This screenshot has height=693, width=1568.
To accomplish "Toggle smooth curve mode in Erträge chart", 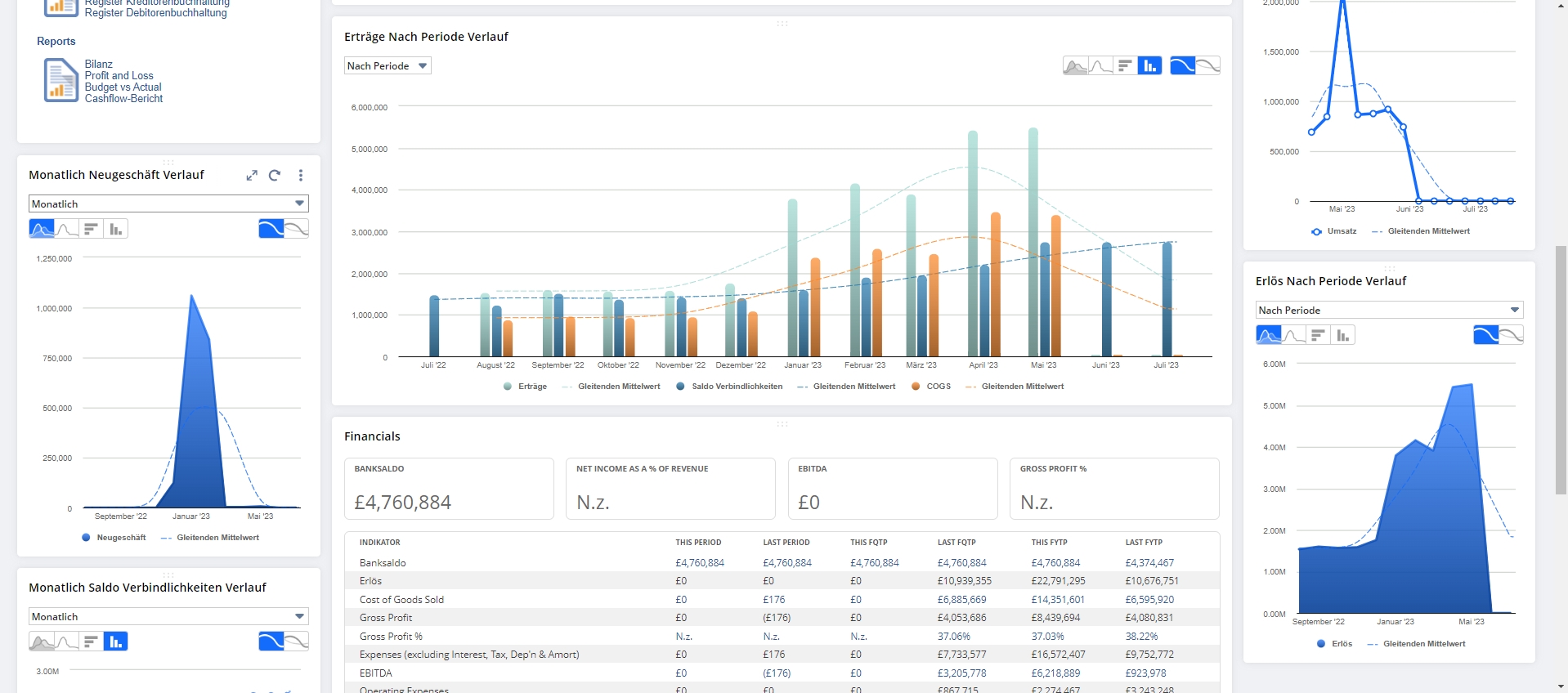I will tap(1182, 66).
